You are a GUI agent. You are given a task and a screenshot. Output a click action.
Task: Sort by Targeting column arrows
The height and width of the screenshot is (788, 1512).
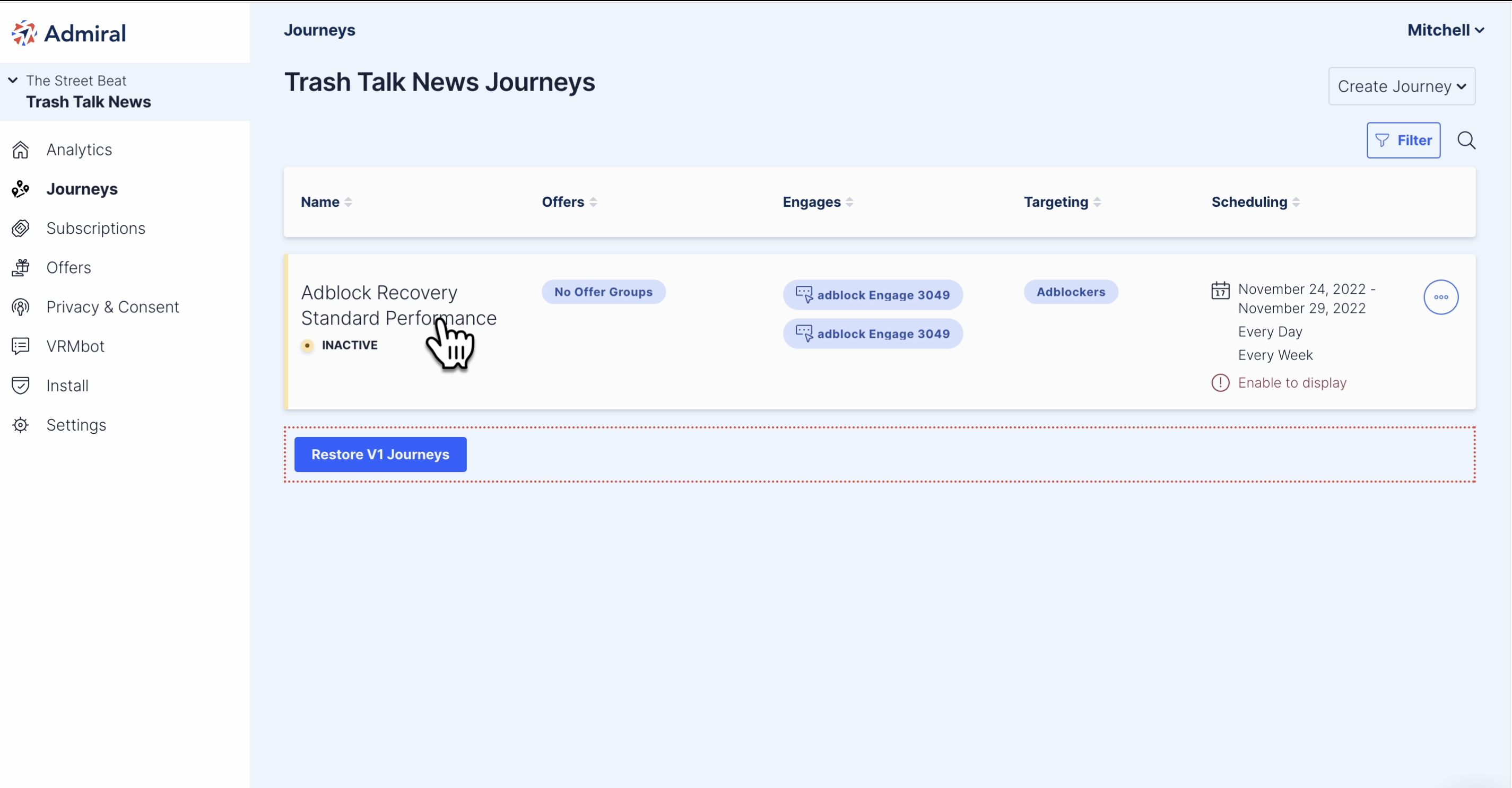[1097, 202]
